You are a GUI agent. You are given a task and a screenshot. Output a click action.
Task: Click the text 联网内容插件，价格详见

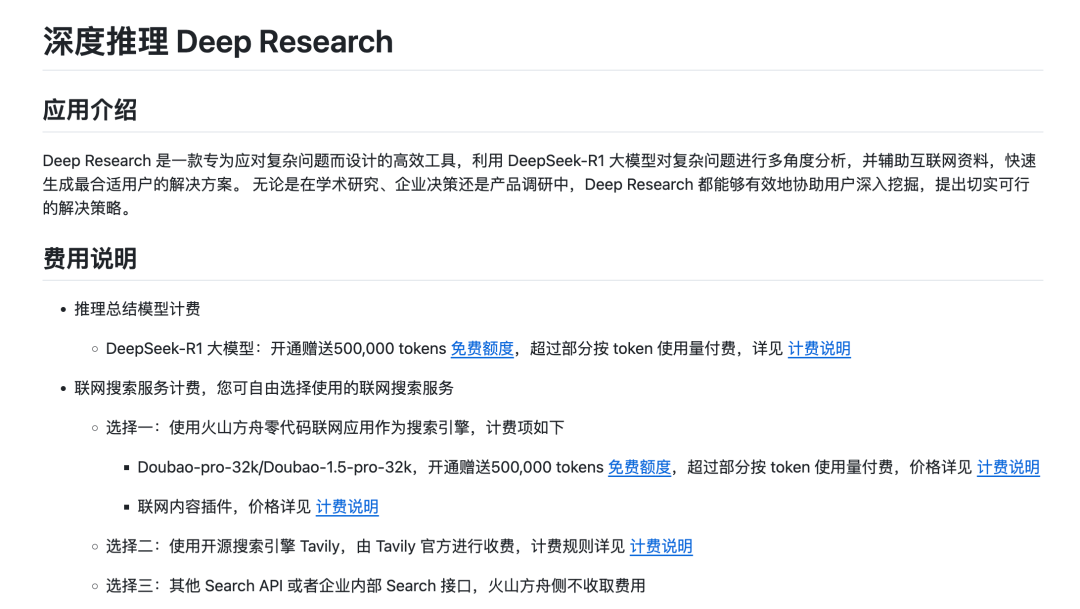coord(225,507)
